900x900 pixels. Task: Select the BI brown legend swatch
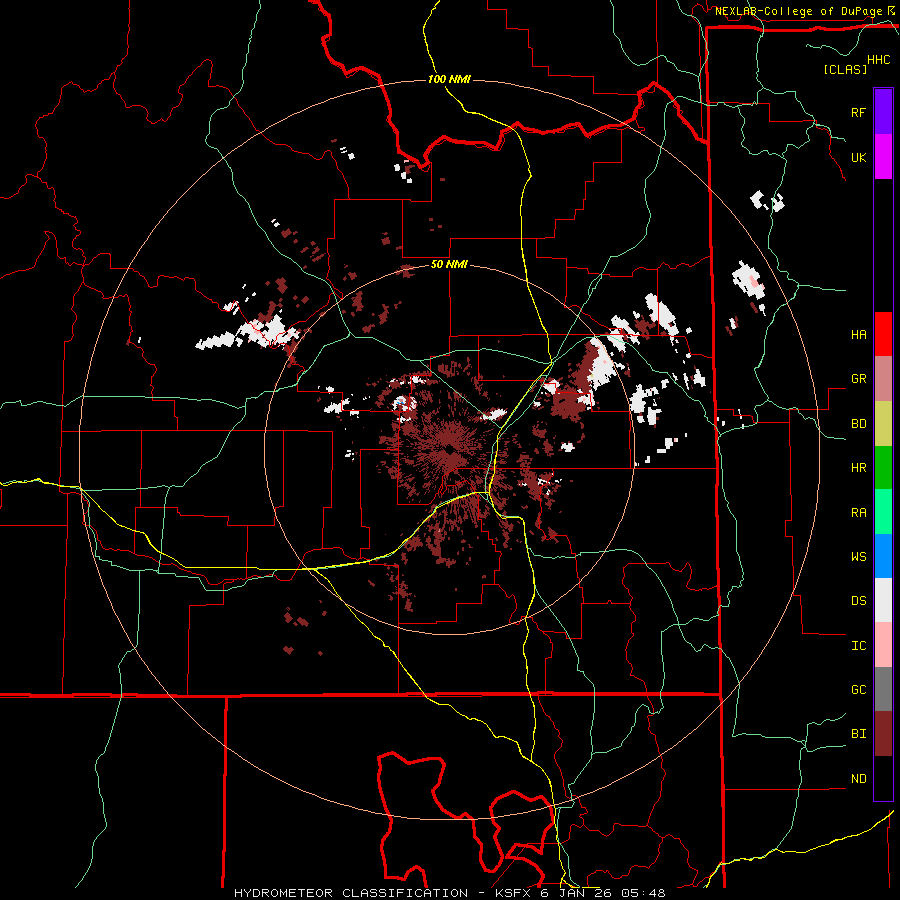(883, 734)
